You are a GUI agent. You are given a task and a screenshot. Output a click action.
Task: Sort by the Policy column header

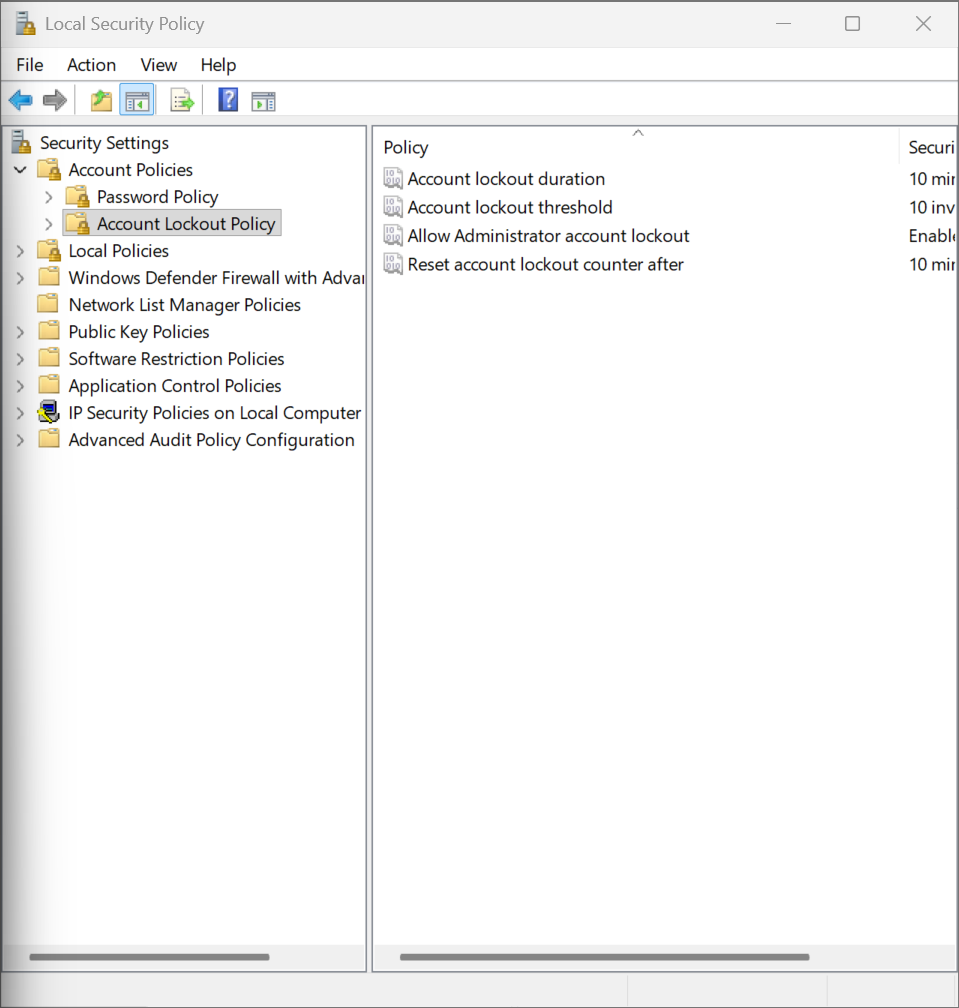tap(406, 148)
